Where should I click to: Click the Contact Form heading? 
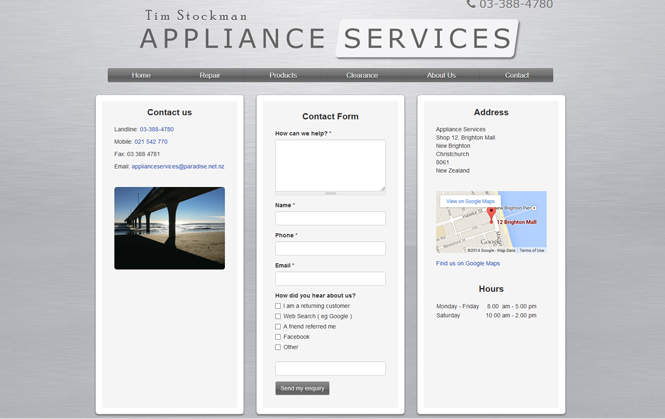[330, 116]
